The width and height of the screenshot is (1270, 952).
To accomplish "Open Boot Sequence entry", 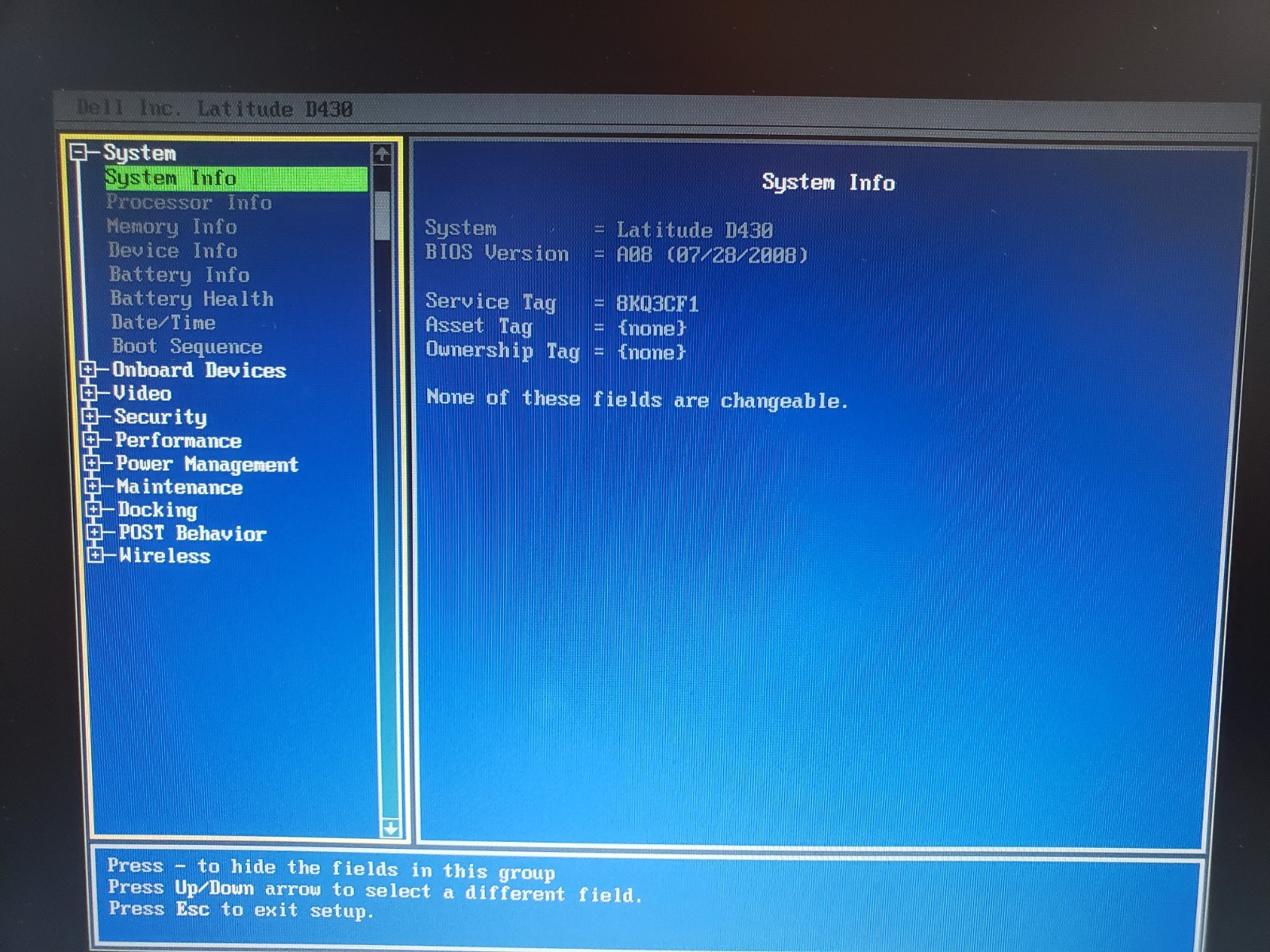I will pos(187,347).
